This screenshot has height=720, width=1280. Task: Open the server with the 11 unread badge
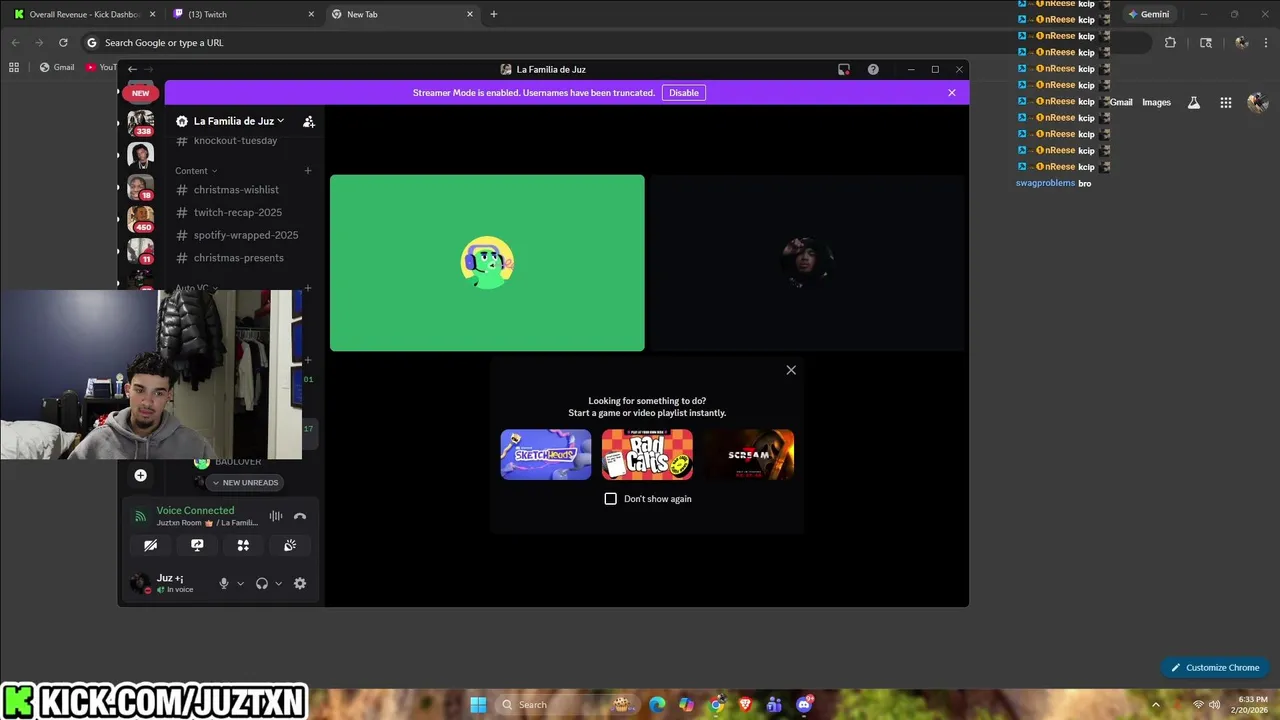coord(141,250)
